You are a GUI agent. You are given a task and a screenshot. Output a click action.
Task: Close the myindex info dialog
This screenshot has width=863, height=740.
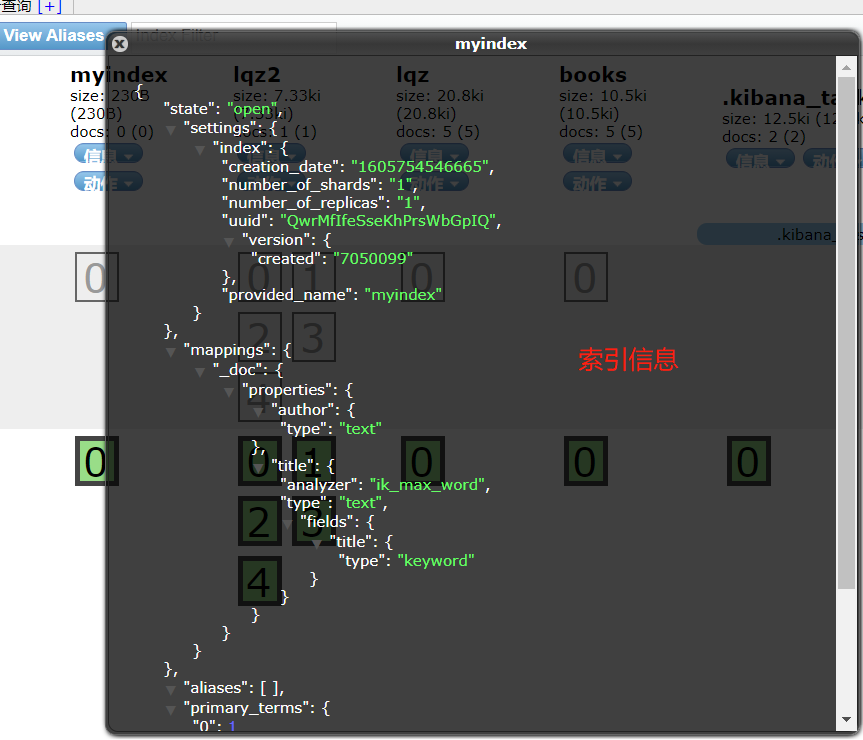119,44
